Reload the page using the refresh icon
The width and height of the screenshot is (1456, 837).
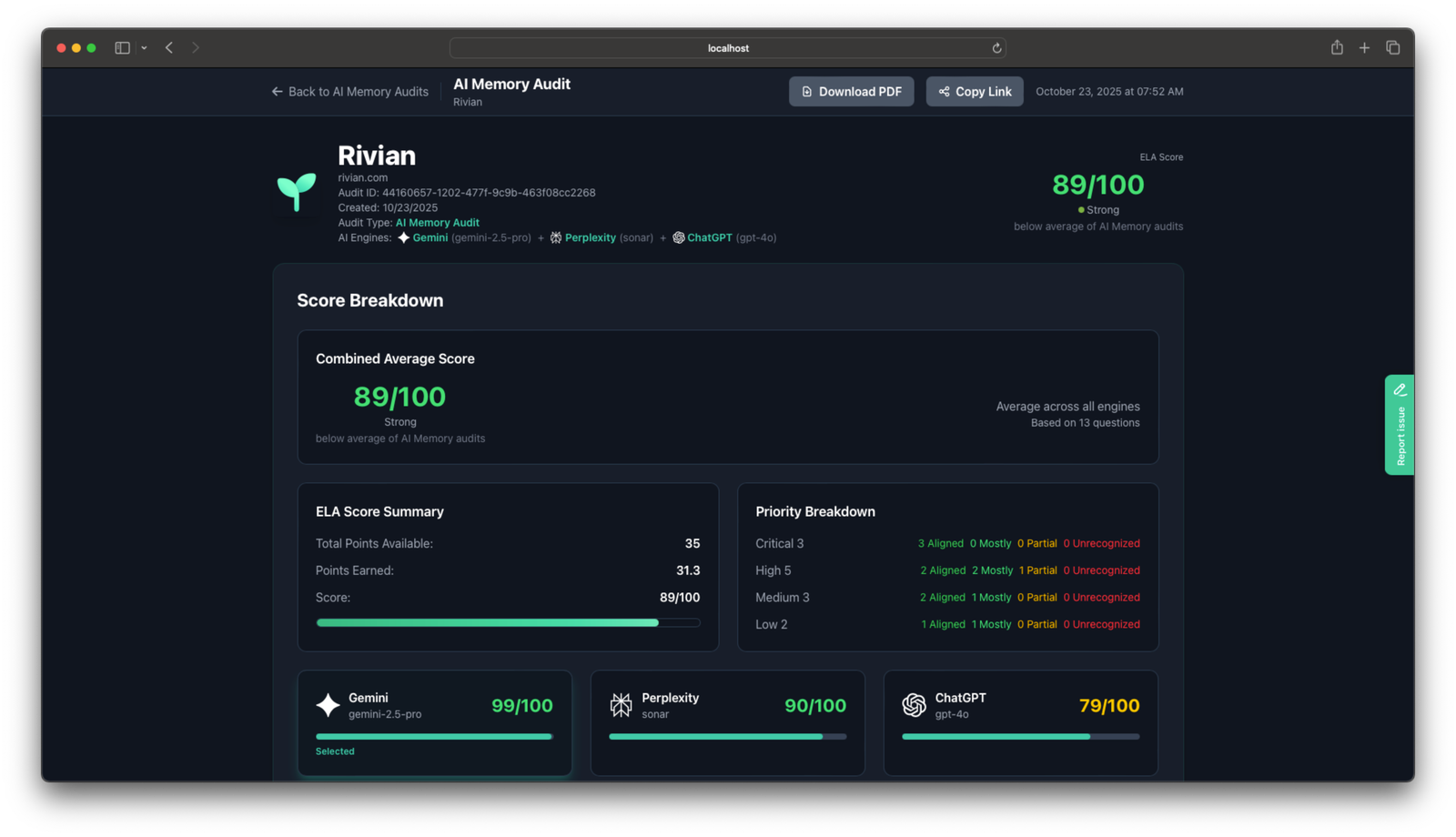tap(996, 48)
